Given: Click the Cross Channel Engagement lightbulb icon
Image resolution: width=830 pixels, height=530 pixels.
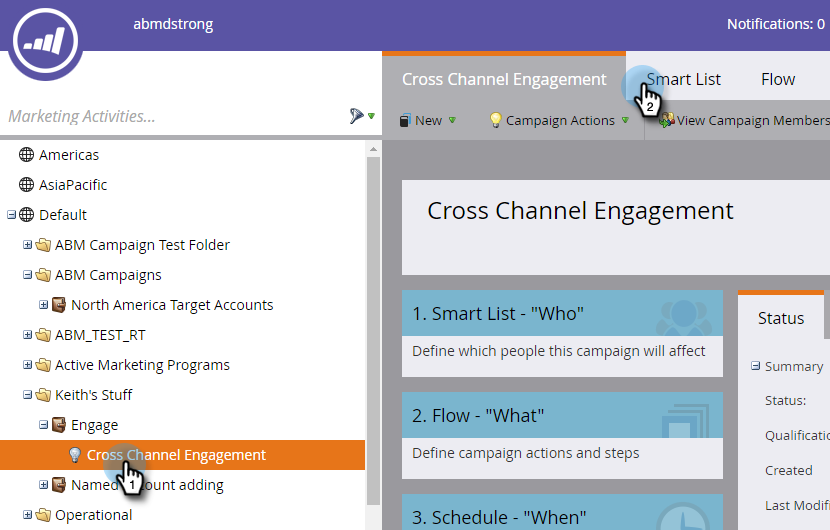Looking at the screenshot, I should coord(74,455).
